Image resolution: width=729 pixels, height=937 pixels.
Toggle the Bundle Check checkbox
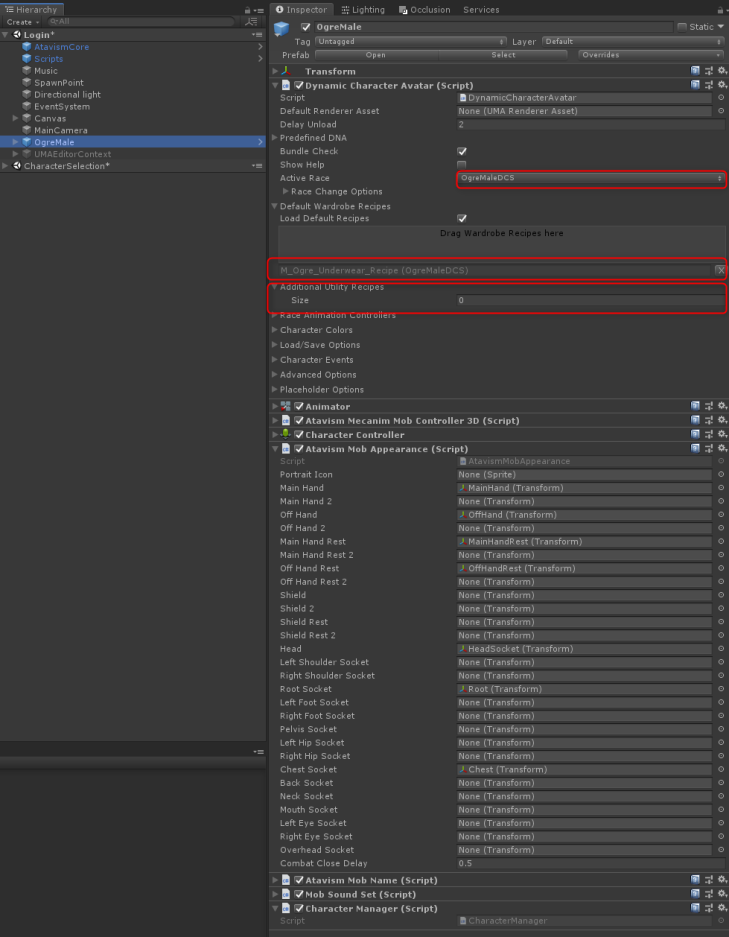pos(462,151)
